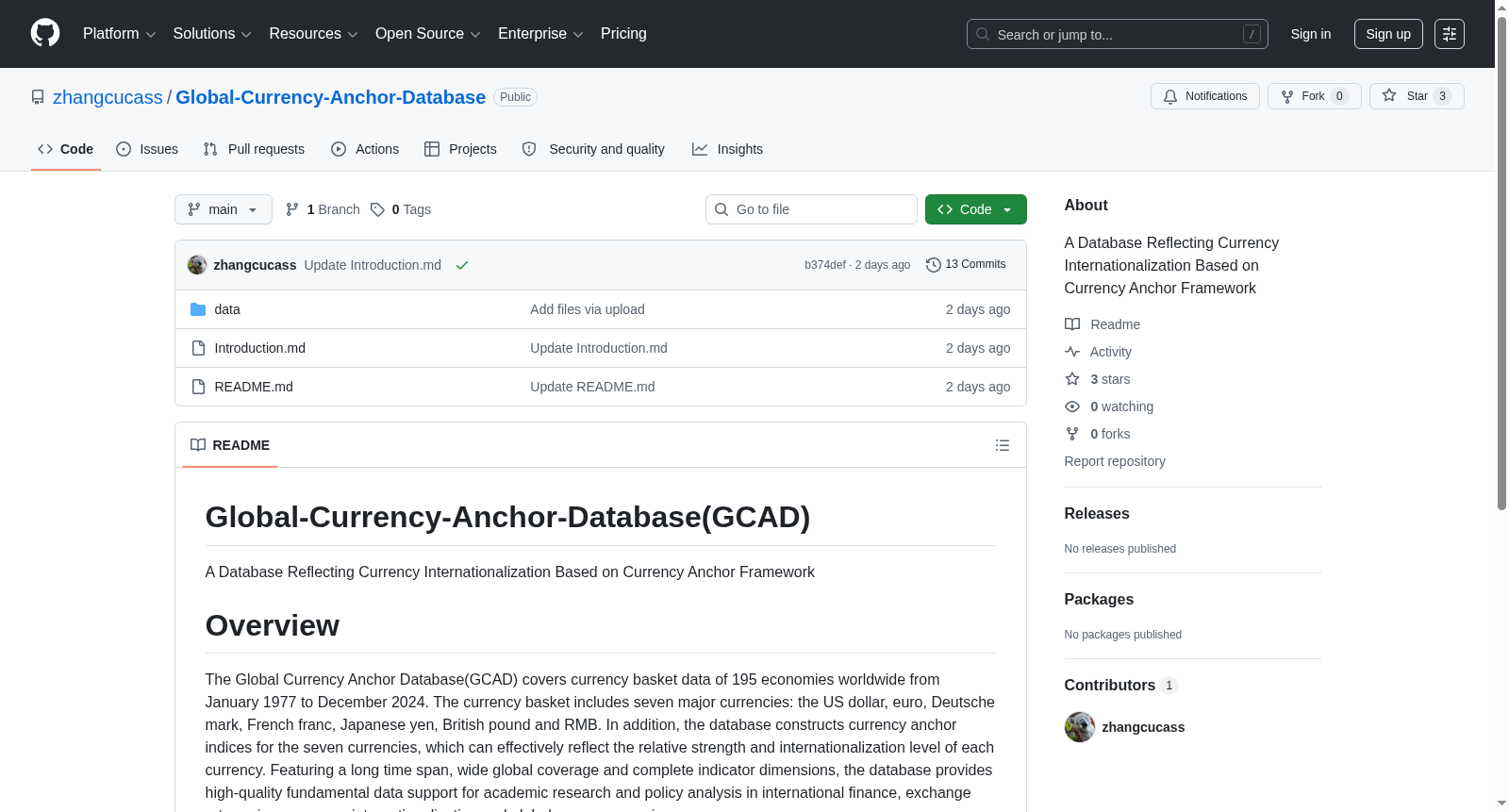Expand the Open Source menu

tap(428, 34)
